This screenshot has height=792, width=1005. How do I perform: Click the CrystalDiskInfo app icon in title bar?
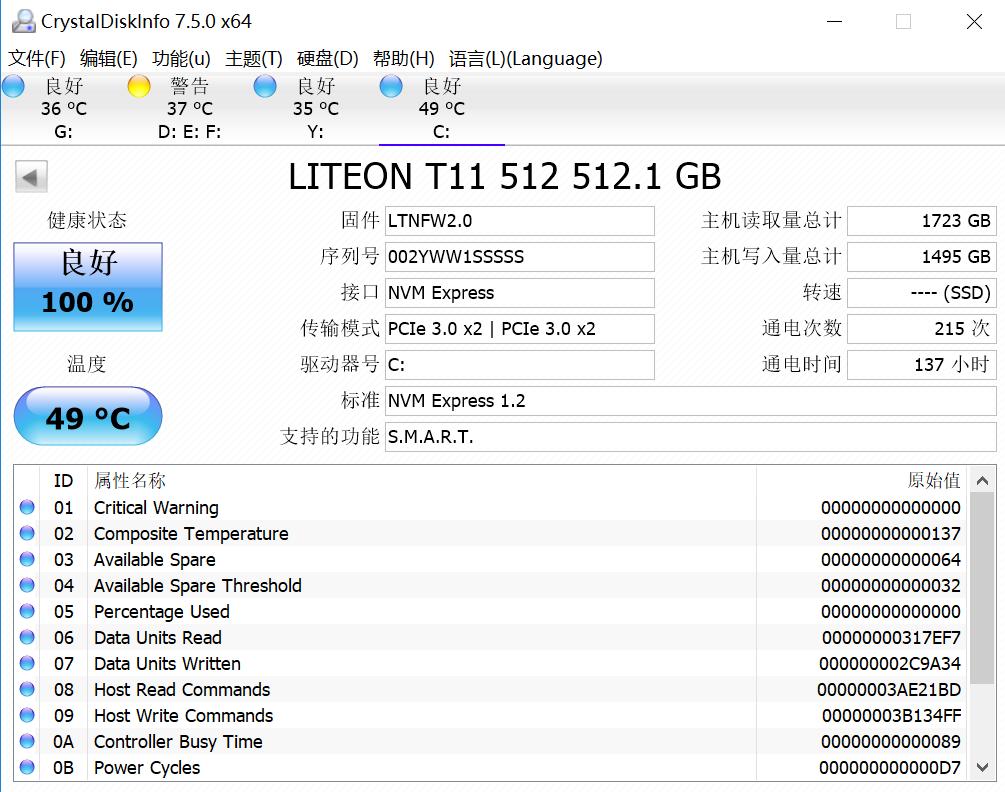pyautogui.click(x=23, y=21)
